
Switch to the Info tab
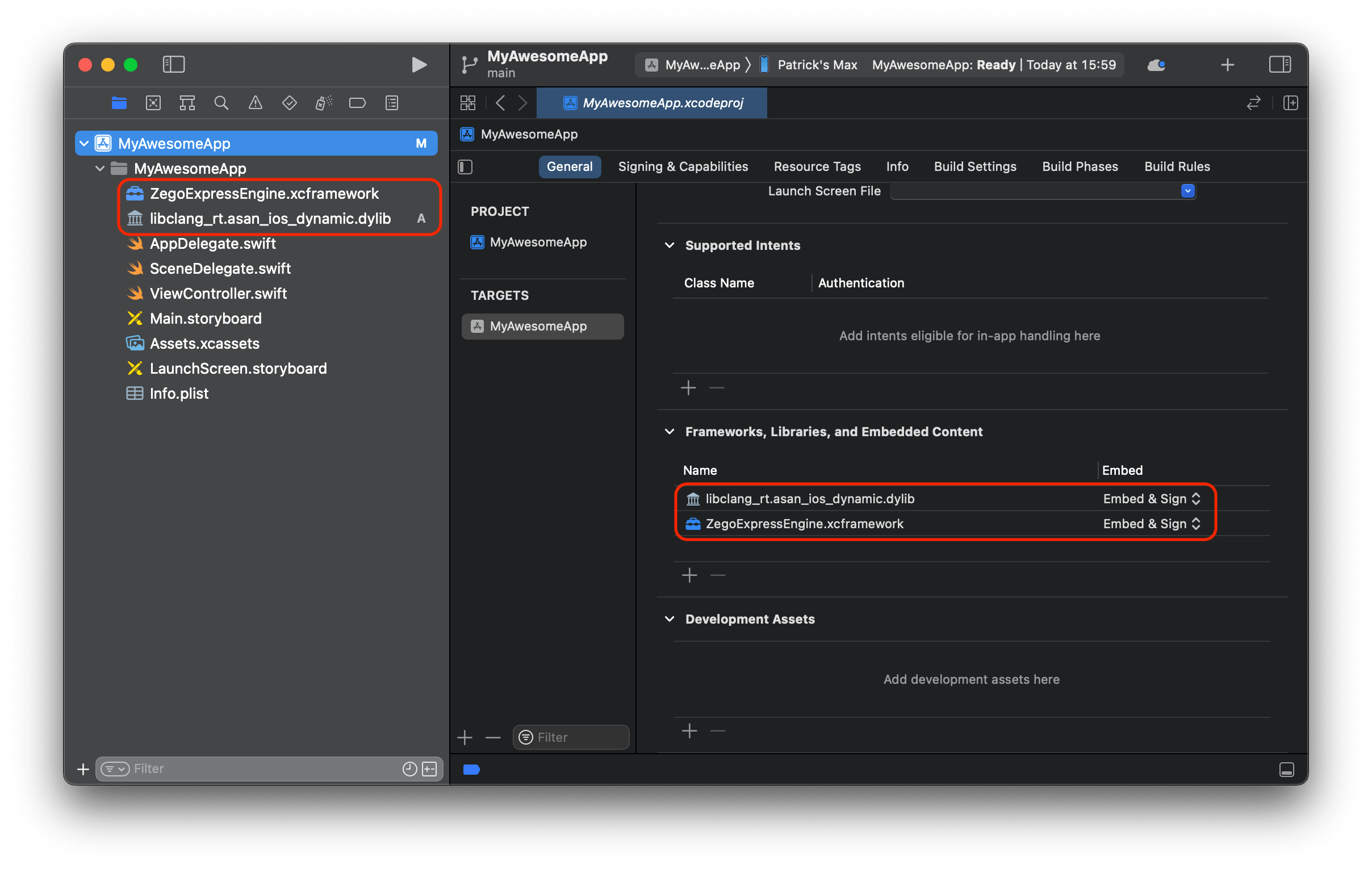coord(897,167)
